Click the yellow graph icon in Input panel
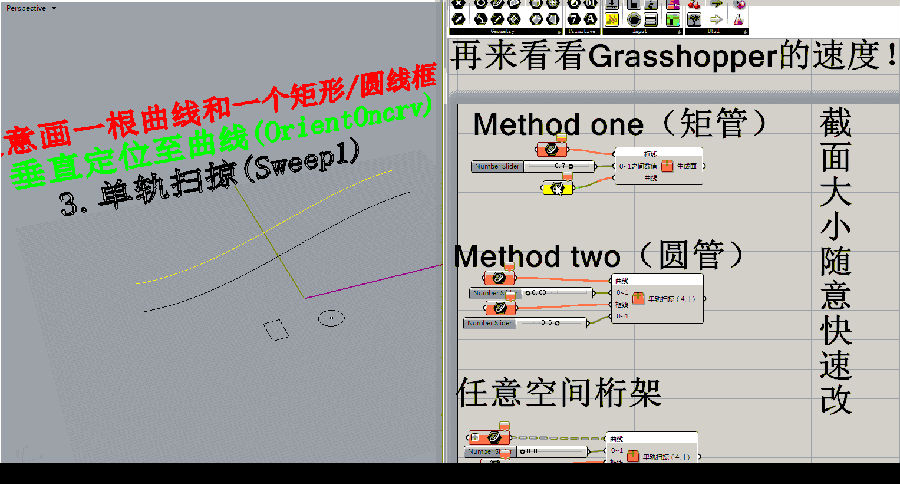Screen dimensions: 900x484 point(612,20)
